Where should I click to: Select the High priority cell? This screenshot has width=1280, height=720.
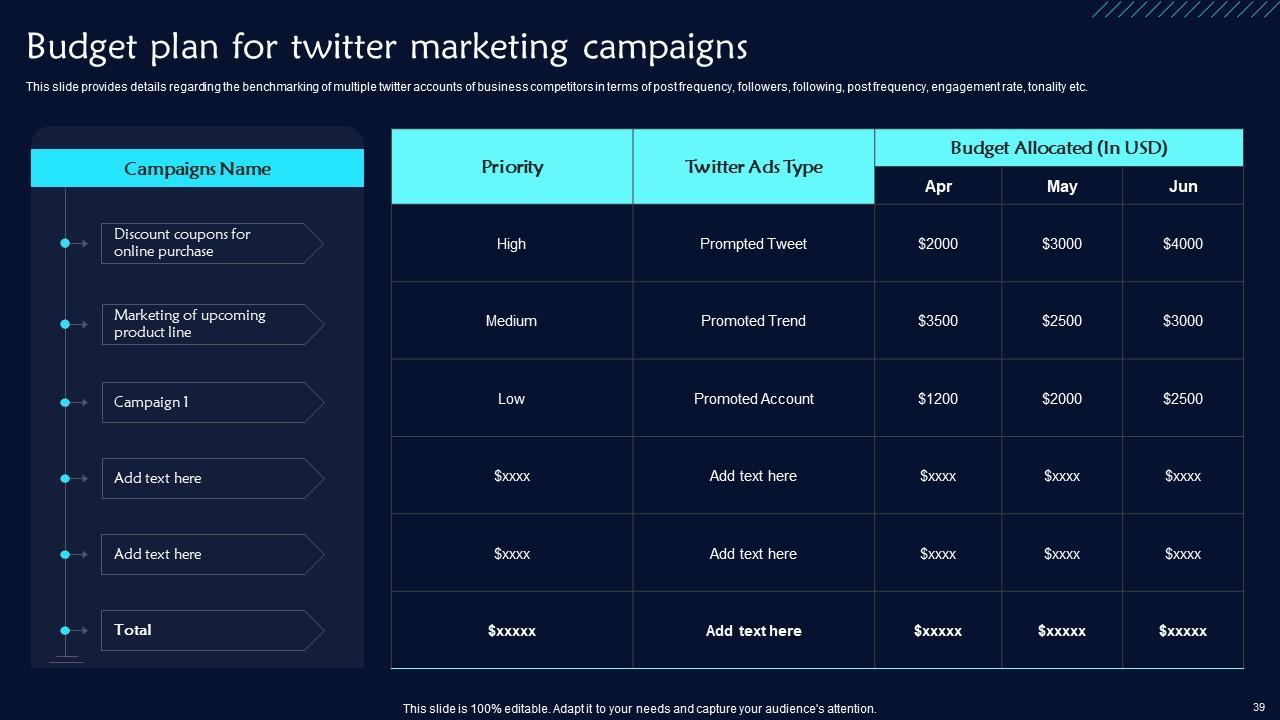pos(511,244)
